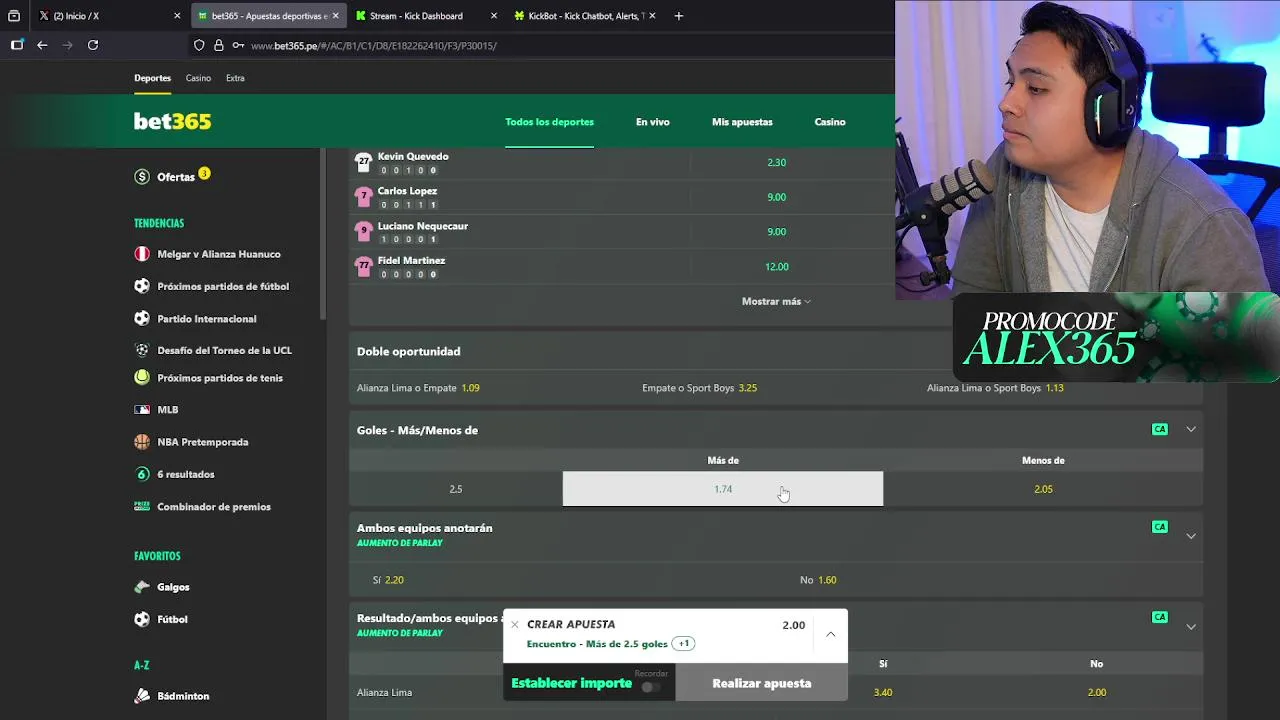Go back with the browser back arrow
The height and width of the screenshot is (720, 1280).
(42, 45)
